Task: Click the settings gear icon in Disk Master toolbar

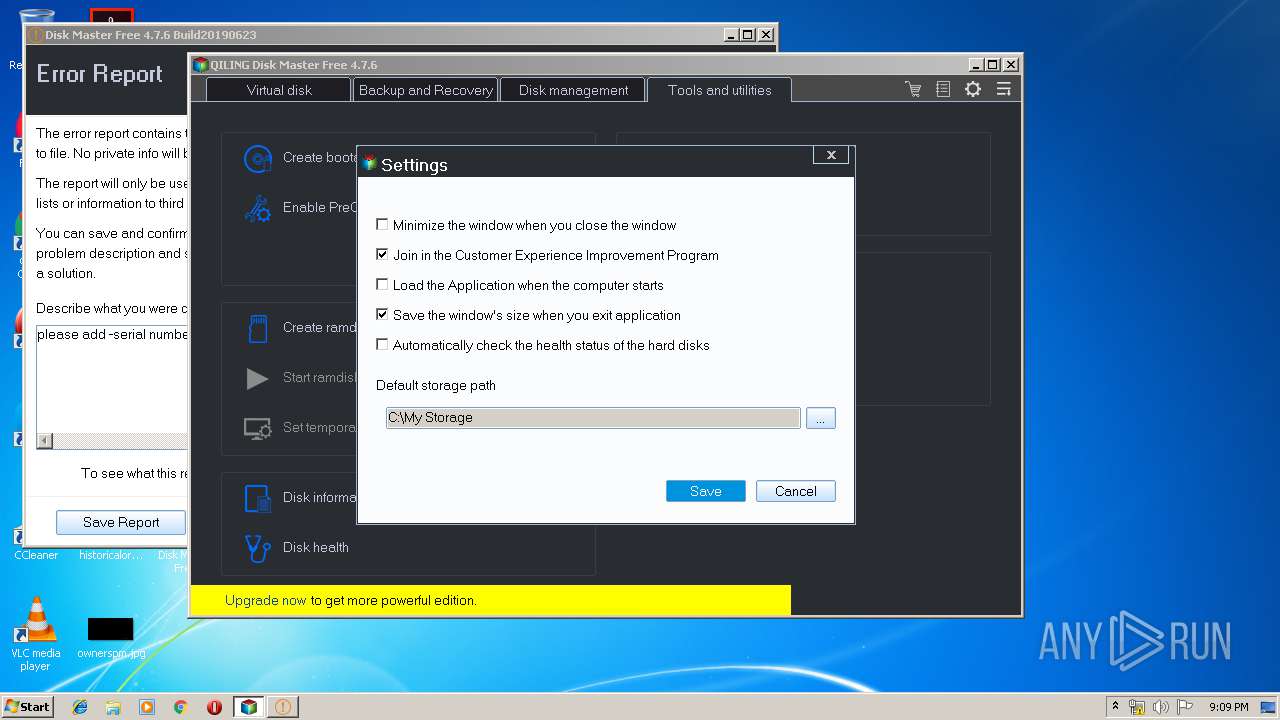Action: [973, 89]
